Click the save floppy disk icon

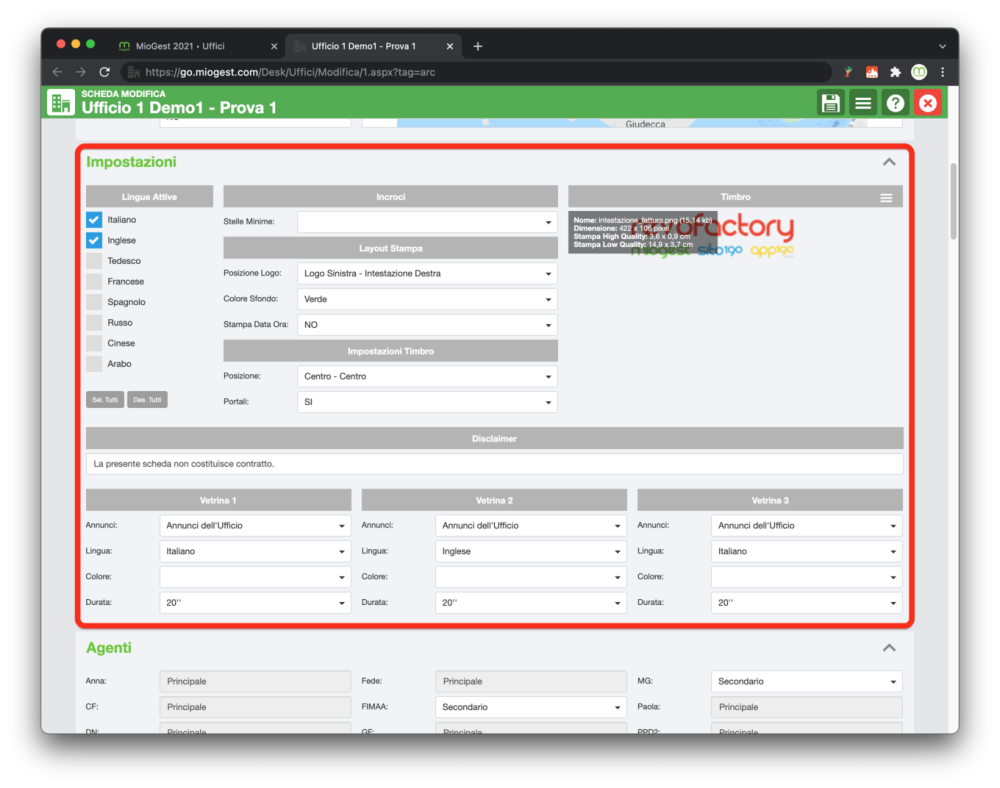(830, 103)
